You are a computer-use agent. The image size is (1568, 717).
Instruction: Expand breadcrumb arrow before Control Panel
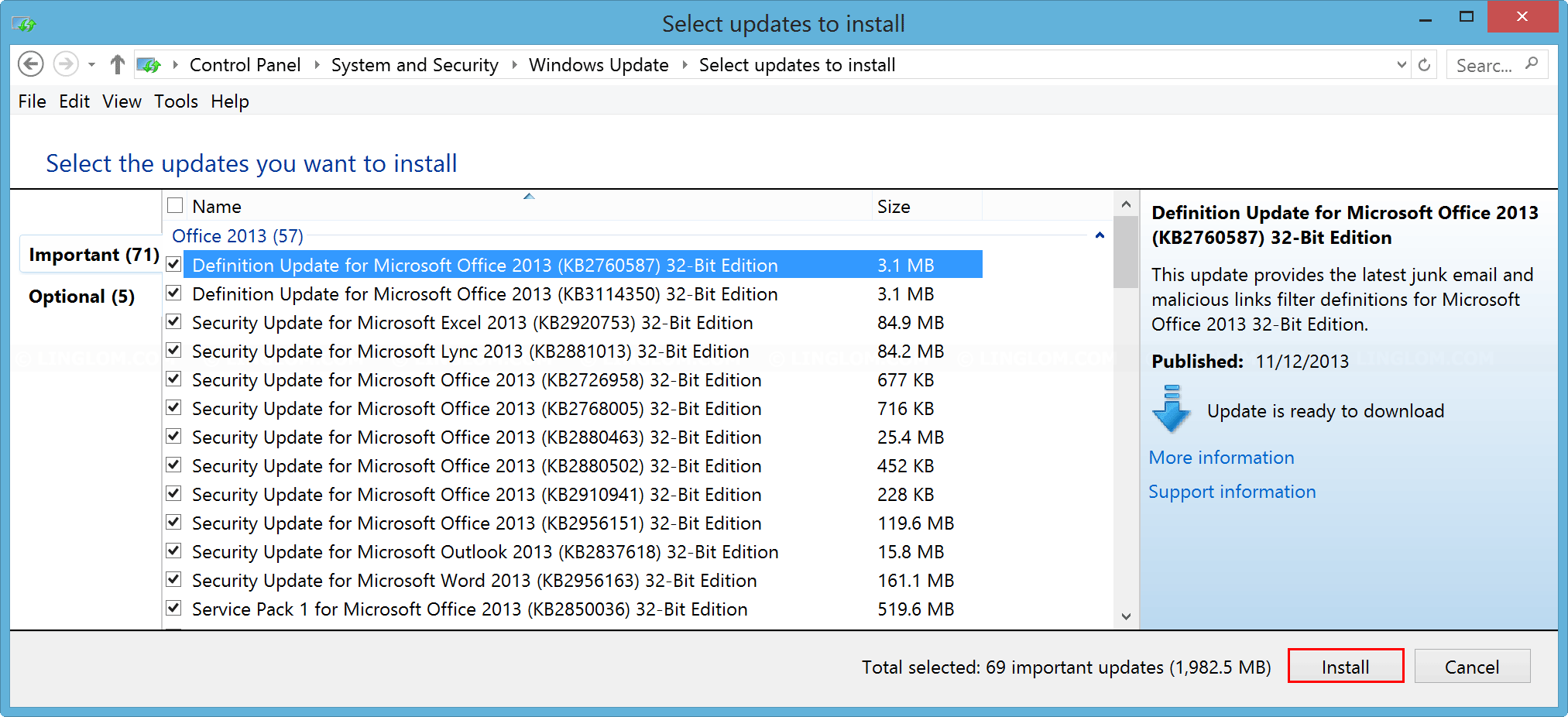point(175,65)
